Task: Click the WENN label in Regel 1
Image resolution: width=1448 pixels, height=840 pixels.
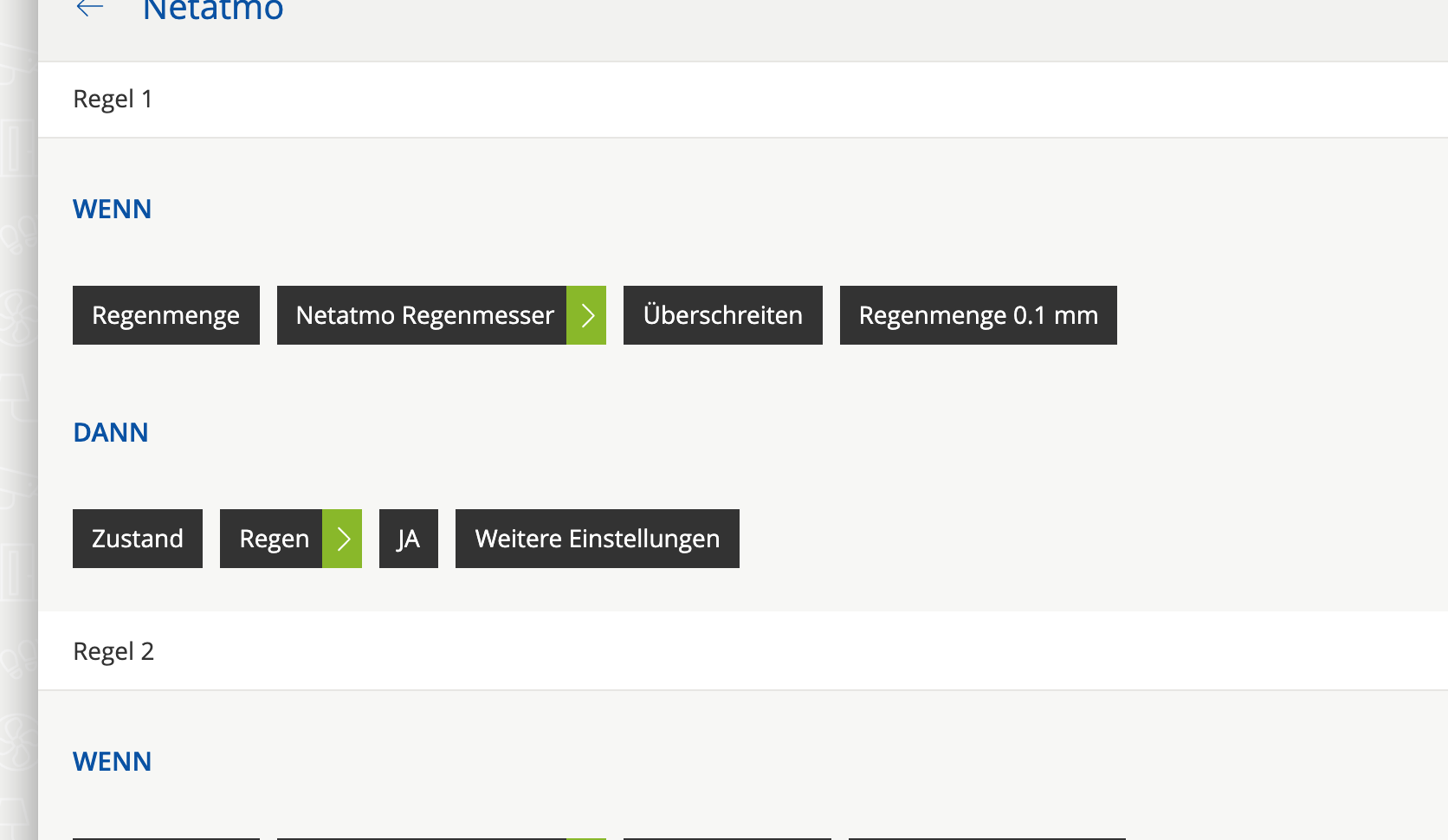Action: click(x=113, y=210)
